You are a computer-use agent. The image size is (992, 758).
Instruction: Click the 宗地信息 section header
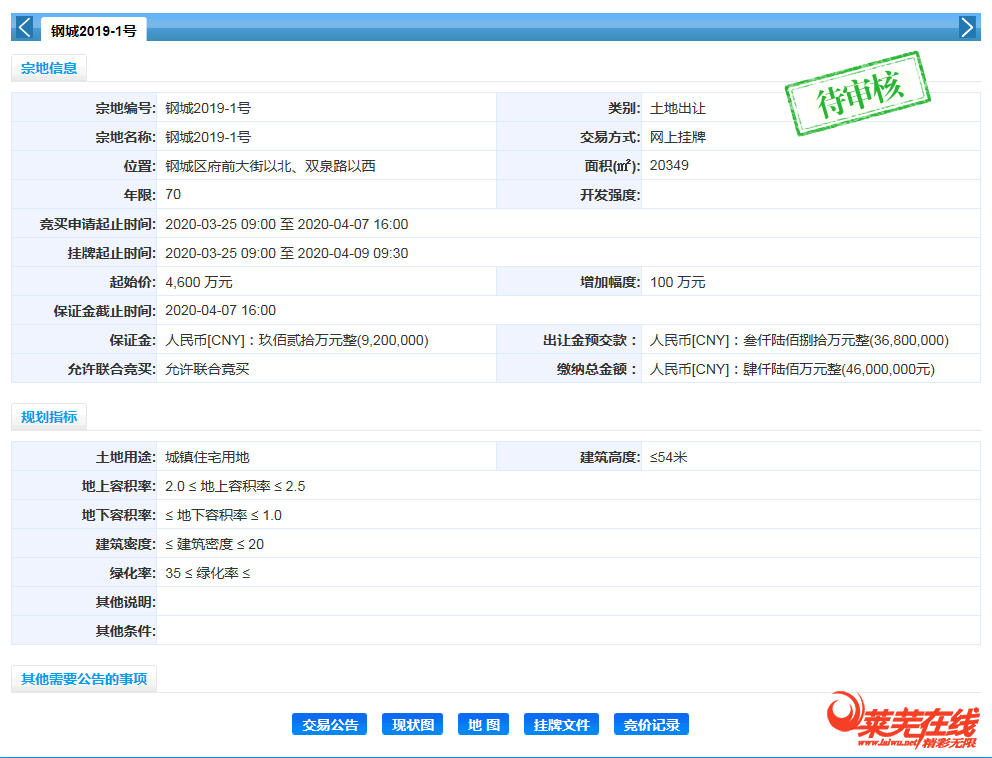pyautogui.click(x=49, y=67)
